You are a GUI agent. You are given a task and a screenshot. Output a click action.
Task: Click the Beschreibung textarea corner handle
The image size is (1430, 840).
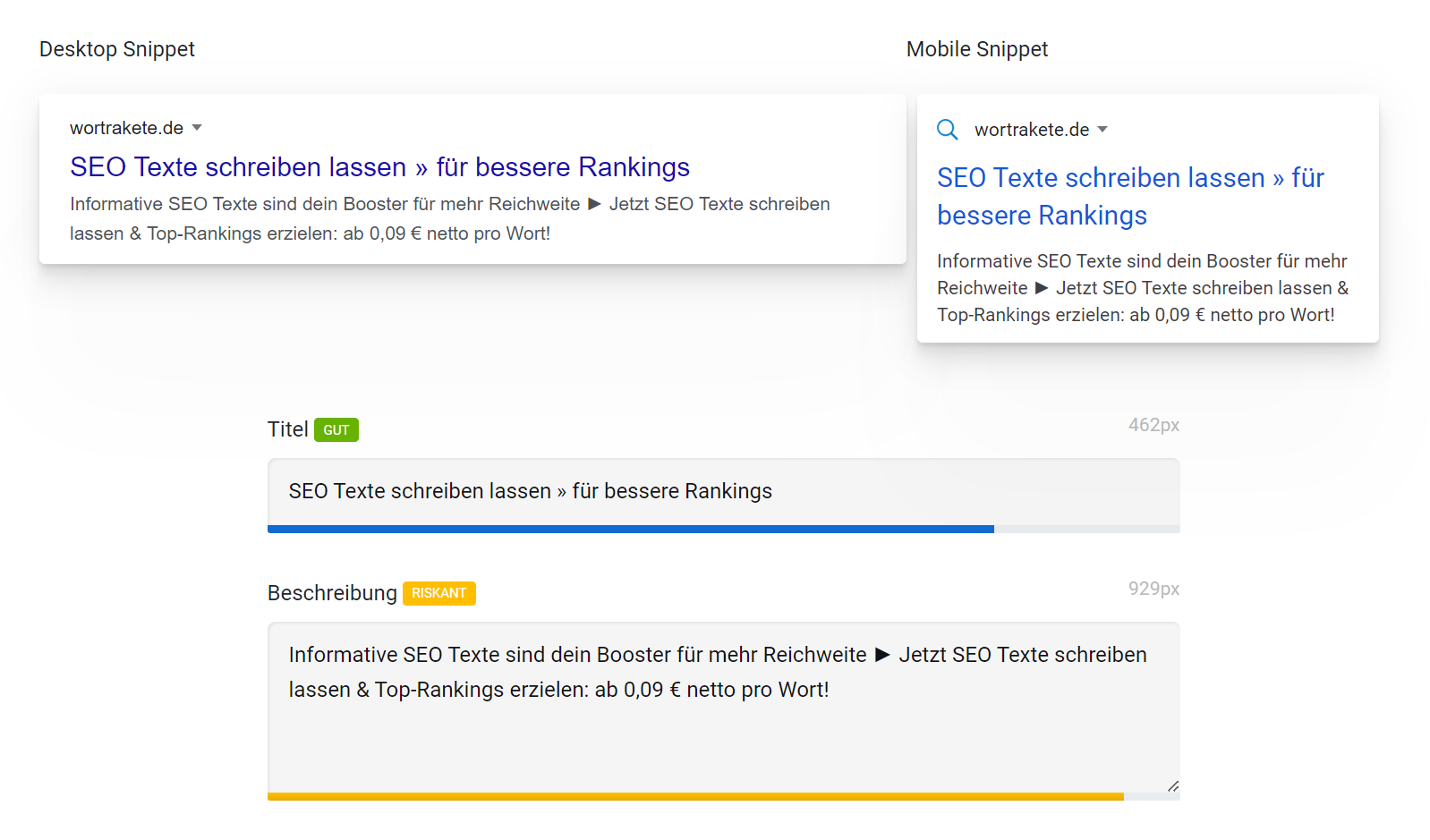(1172, 785)
